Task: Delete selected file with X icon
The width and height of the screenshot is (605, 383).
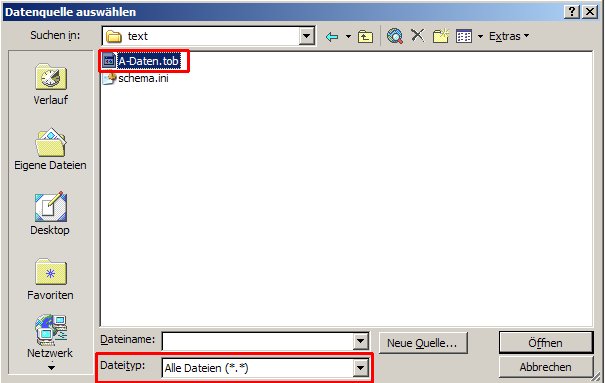Action: click(417, 36)
